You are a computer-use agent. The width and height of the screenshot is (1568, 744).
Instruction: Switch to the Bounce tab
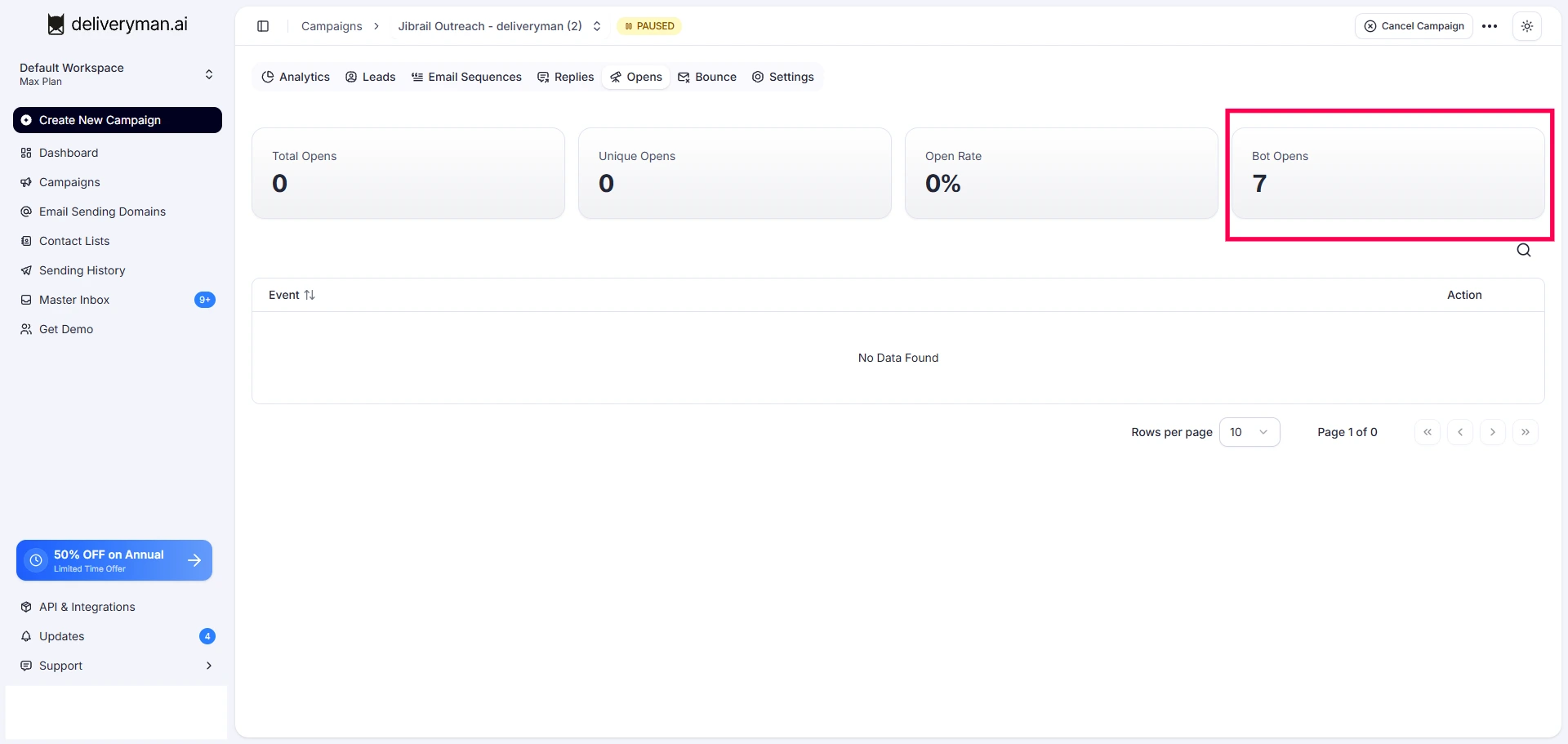click(x=707, y=77)
